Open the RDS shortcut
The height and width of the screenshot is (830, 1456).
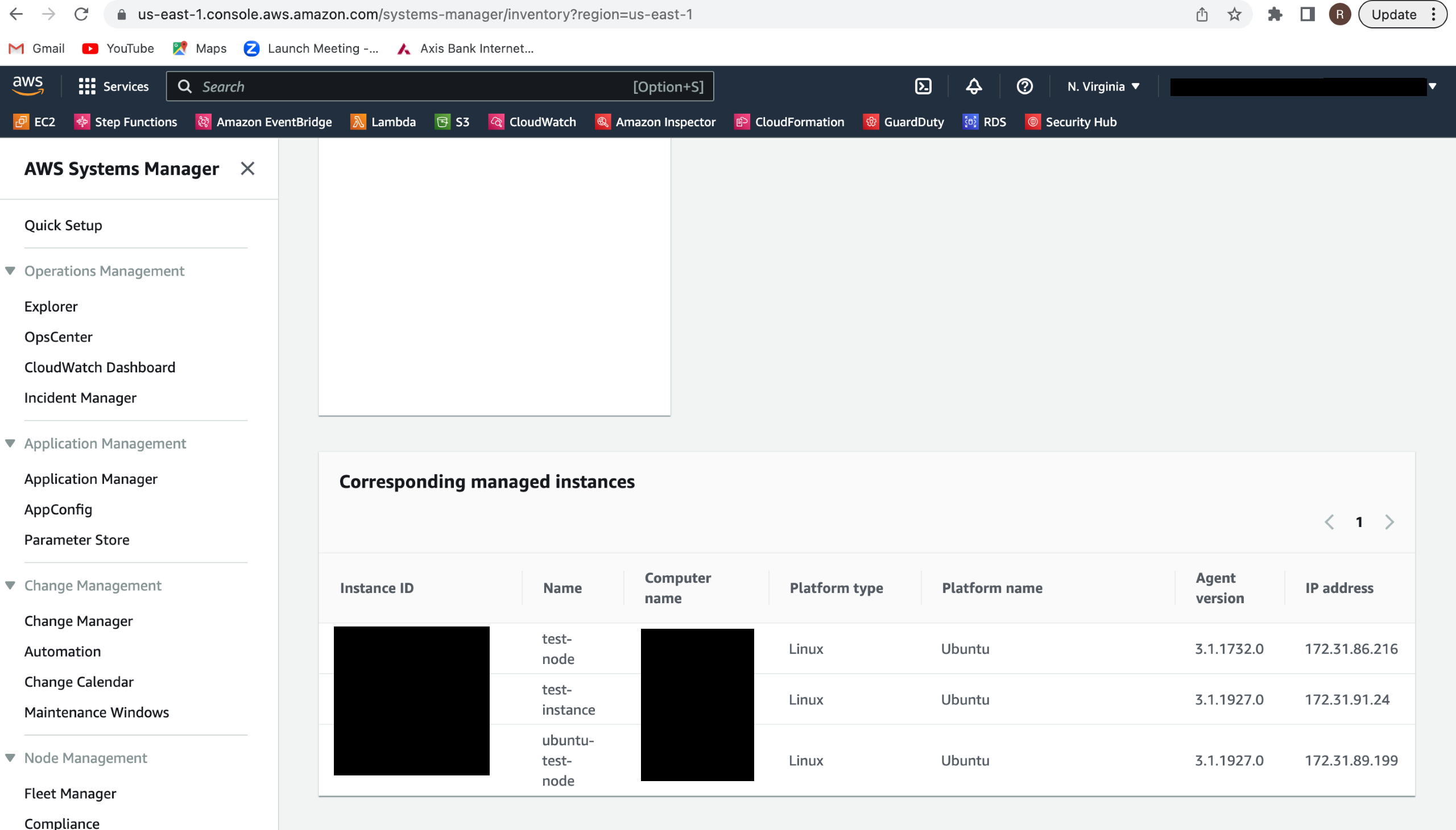click(x=985, y=122)
